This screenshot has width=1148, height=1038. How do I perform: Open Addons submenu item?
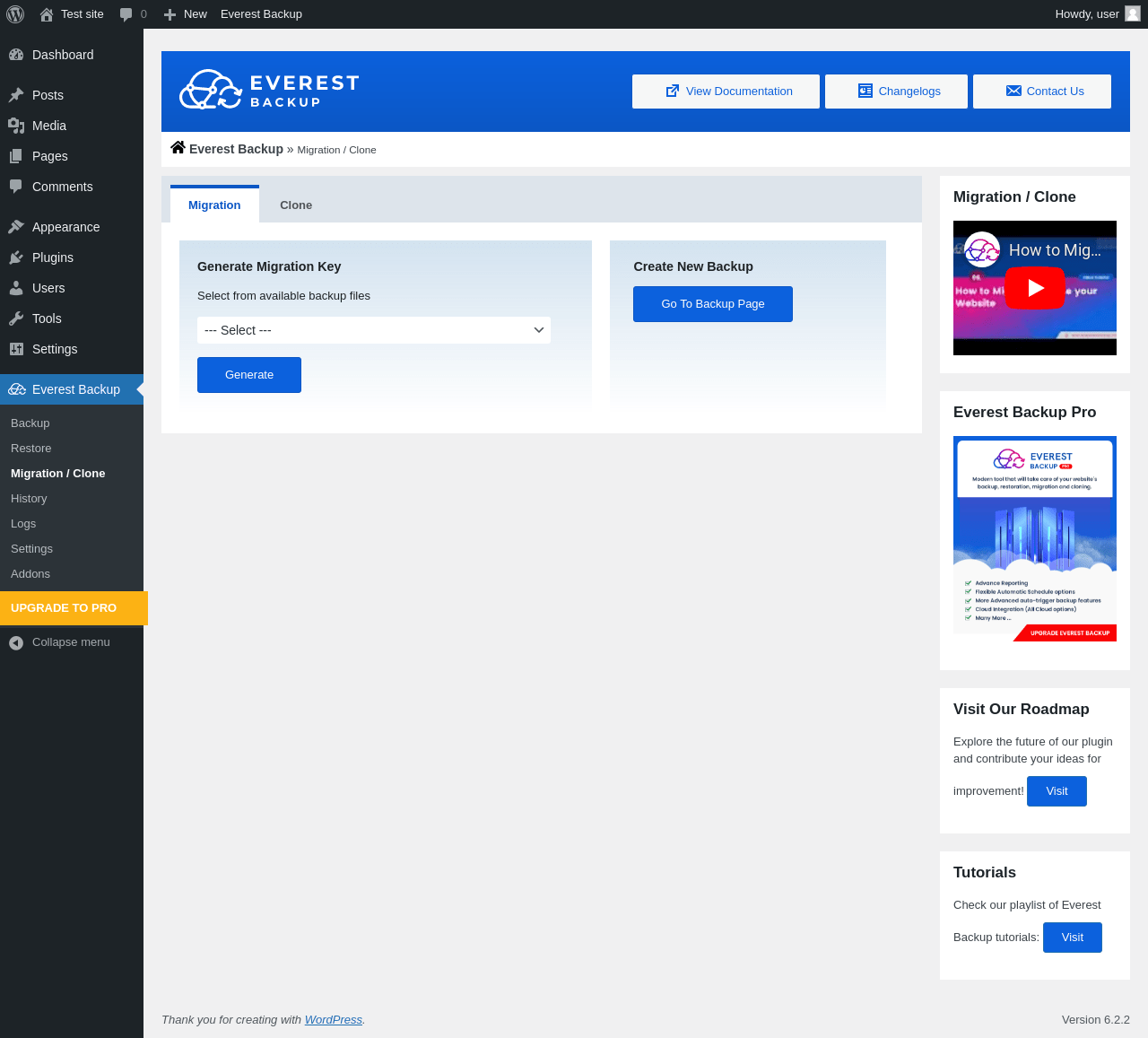coord(30,574)
